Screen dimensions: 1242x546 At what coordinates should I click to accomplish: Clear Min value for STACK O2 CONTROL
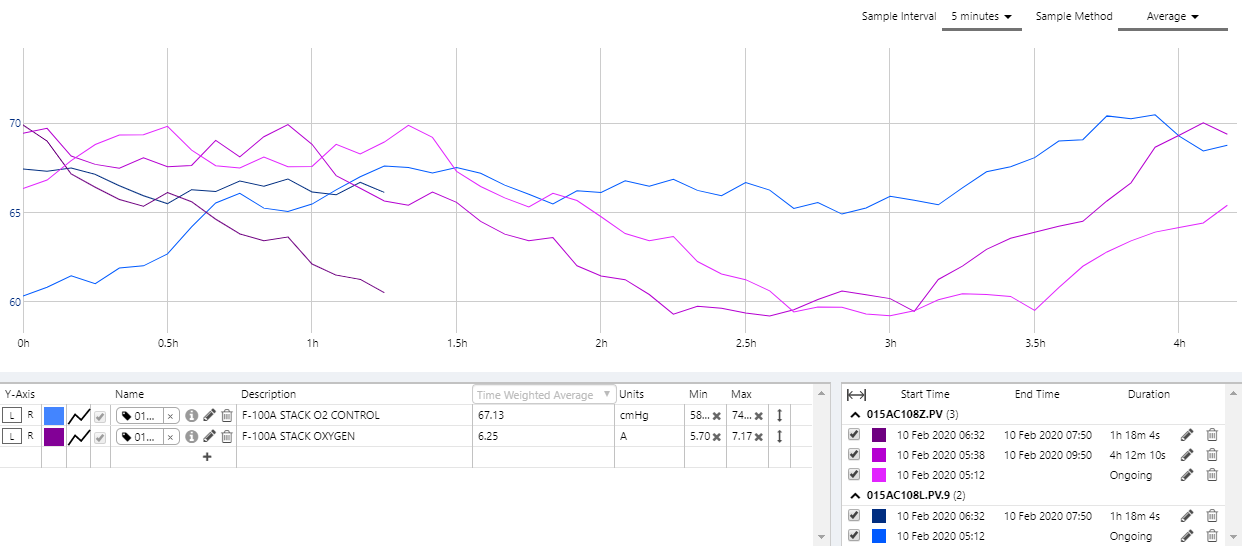717,415
